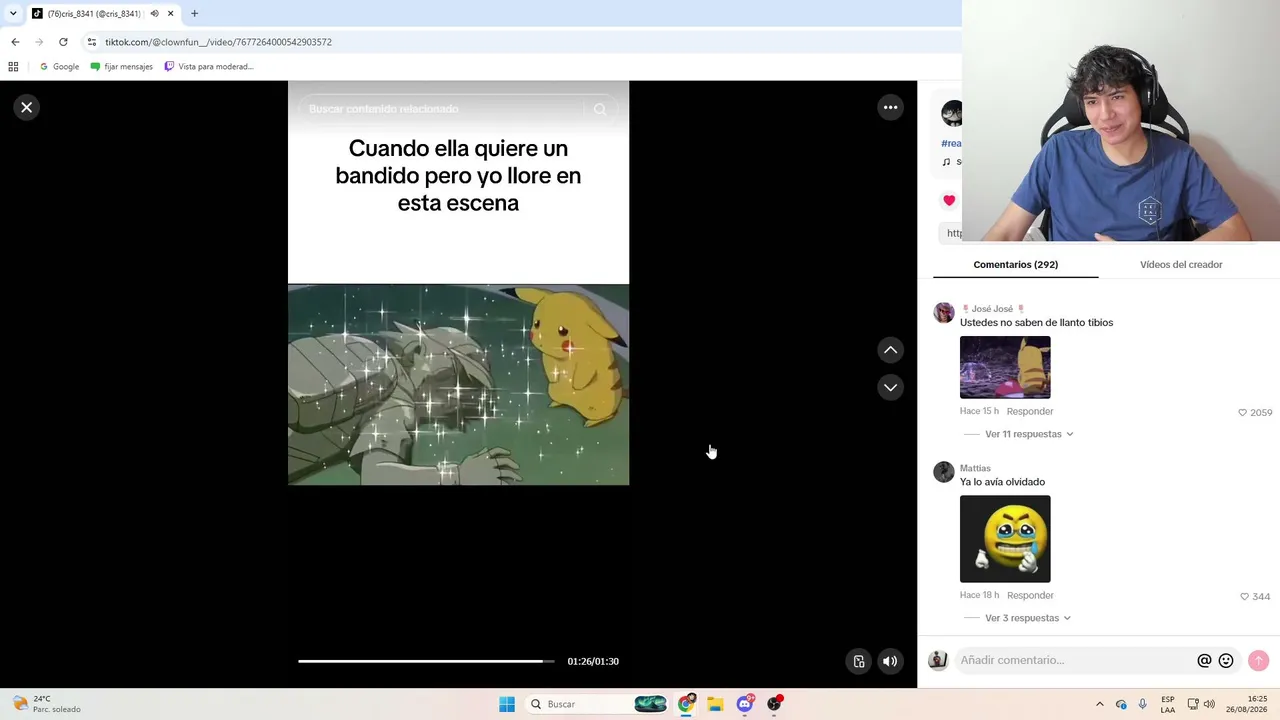Reload the TikTok page
This screenshot has height=720, width=1280.
click(x=63, y=42)
